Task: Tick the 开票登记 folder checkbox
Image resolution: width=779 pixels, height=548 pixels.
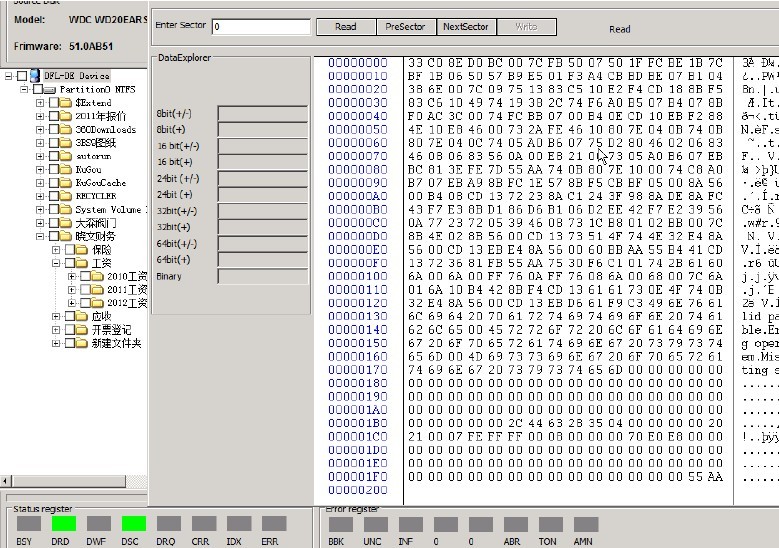Action: 70,330
